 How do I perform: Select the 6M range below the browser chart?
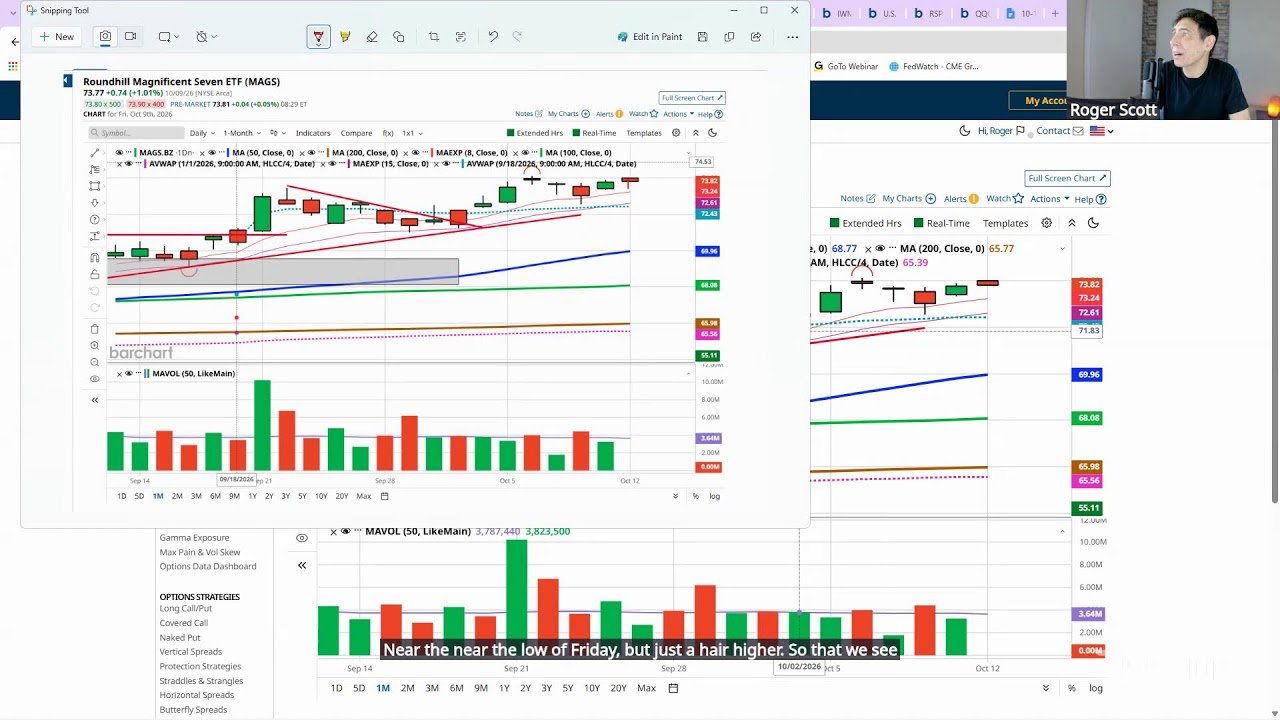click(x=456, y=688)
